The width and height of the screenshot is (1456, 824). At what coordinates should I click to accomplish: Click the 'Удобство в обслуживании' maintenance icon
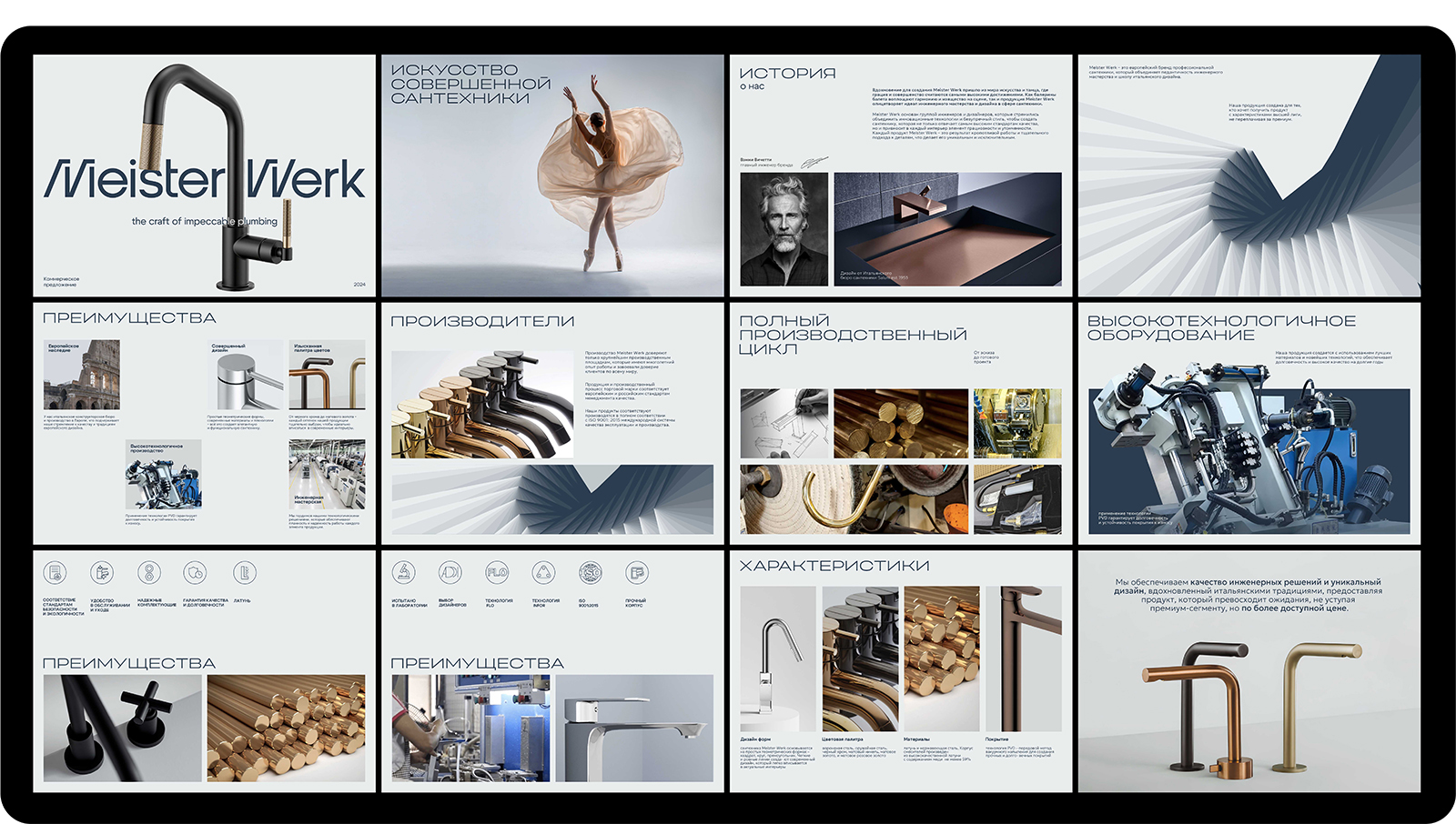point(102,573)
